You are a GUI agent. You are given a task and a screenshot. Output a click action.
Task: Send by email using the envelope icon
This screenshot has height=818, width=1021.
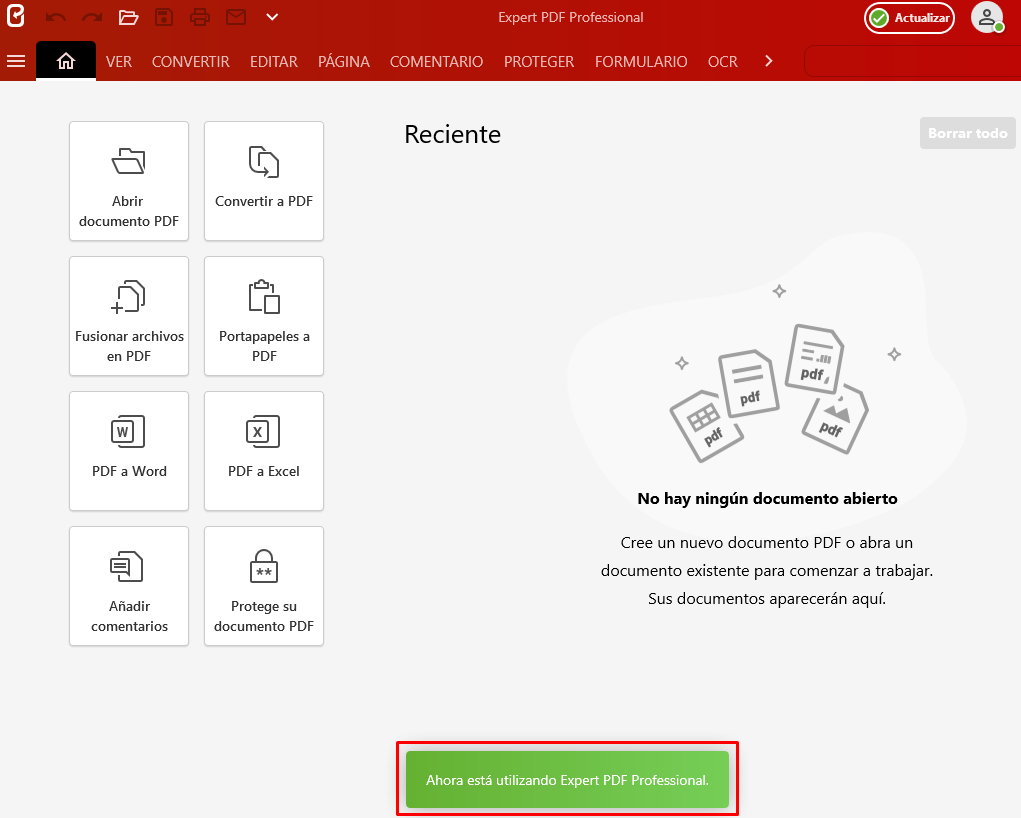pyautogui.click(x=236, y=17)
